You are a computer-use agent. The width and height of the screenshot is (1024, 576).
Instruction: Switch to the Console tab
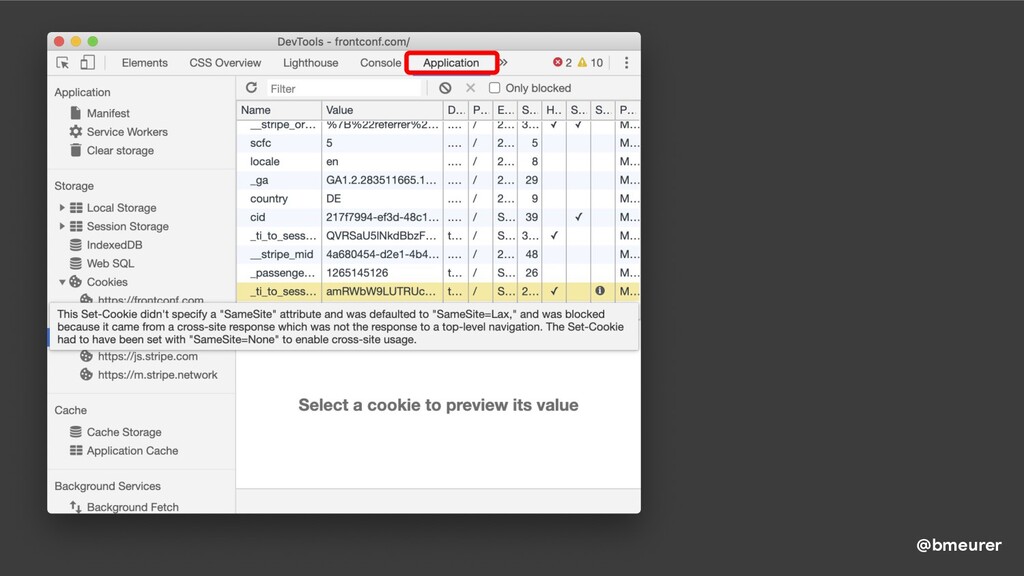click(x=380, y=63)
